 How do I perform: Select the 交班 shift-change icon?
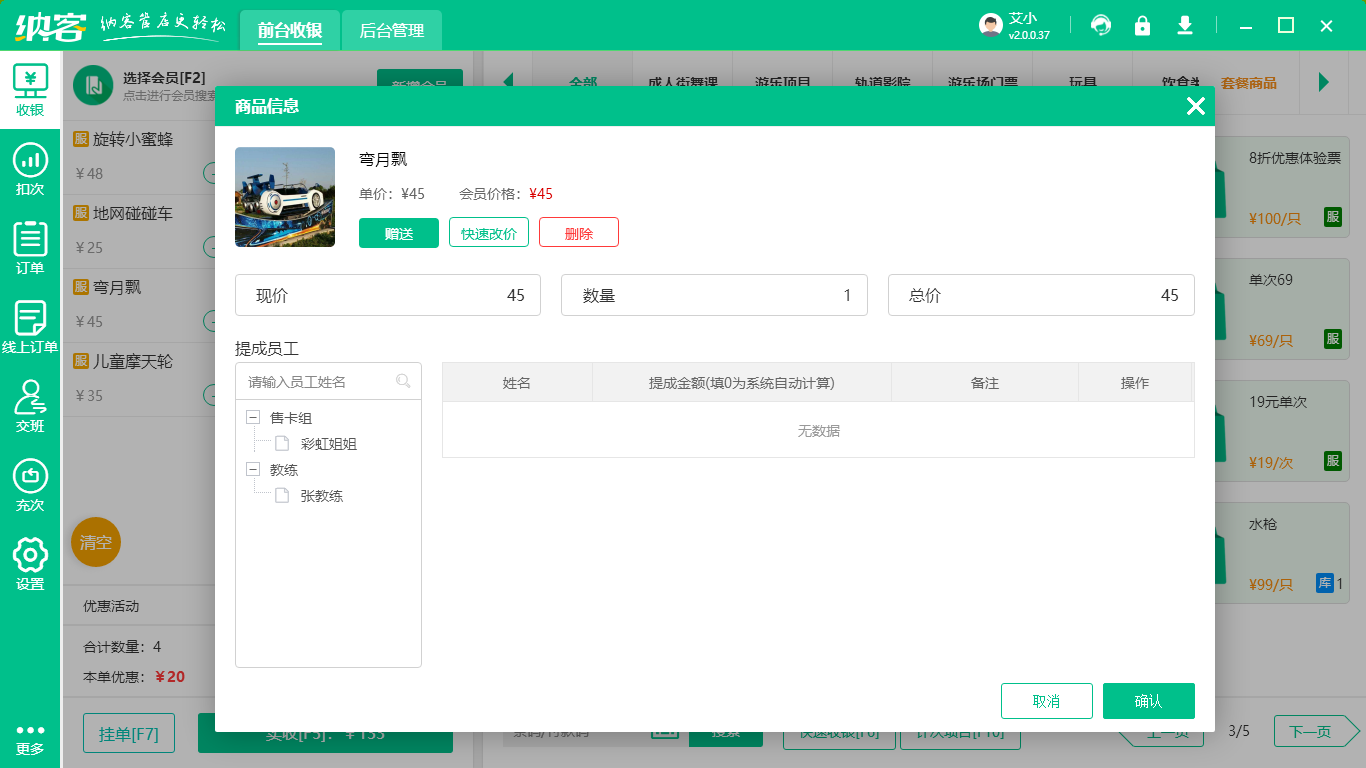(30, 408)
